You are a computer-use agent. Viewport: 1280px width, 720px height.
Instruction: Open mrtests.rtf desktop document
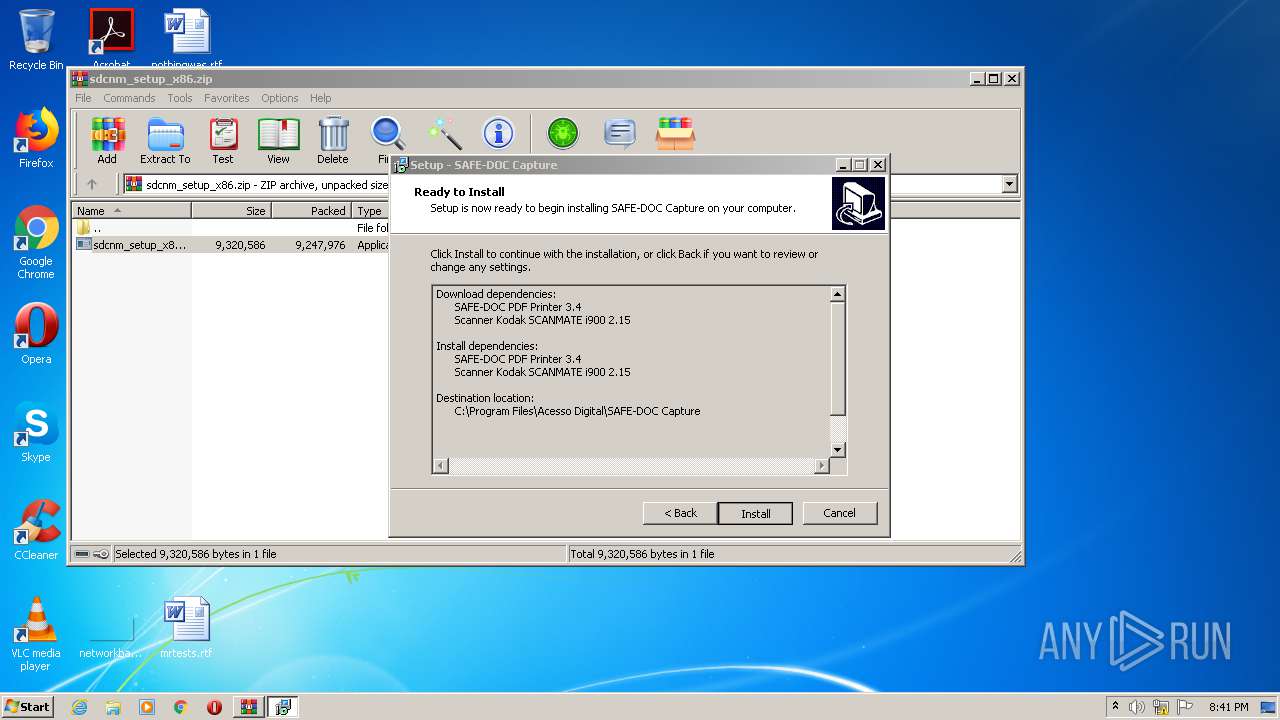coord(186,628)
